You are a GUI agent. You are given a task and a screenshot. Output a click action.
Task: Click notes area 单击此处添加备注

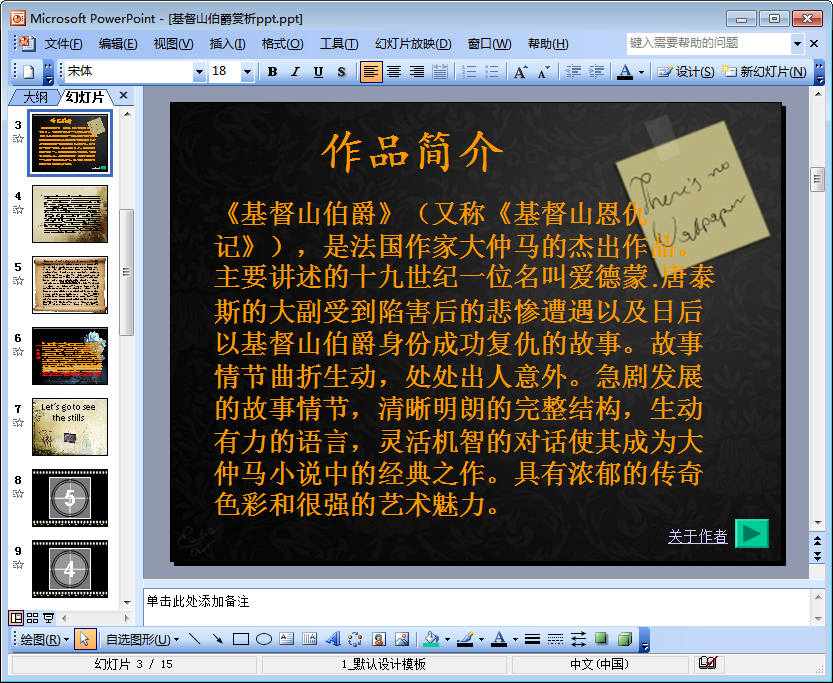[477, 607]
